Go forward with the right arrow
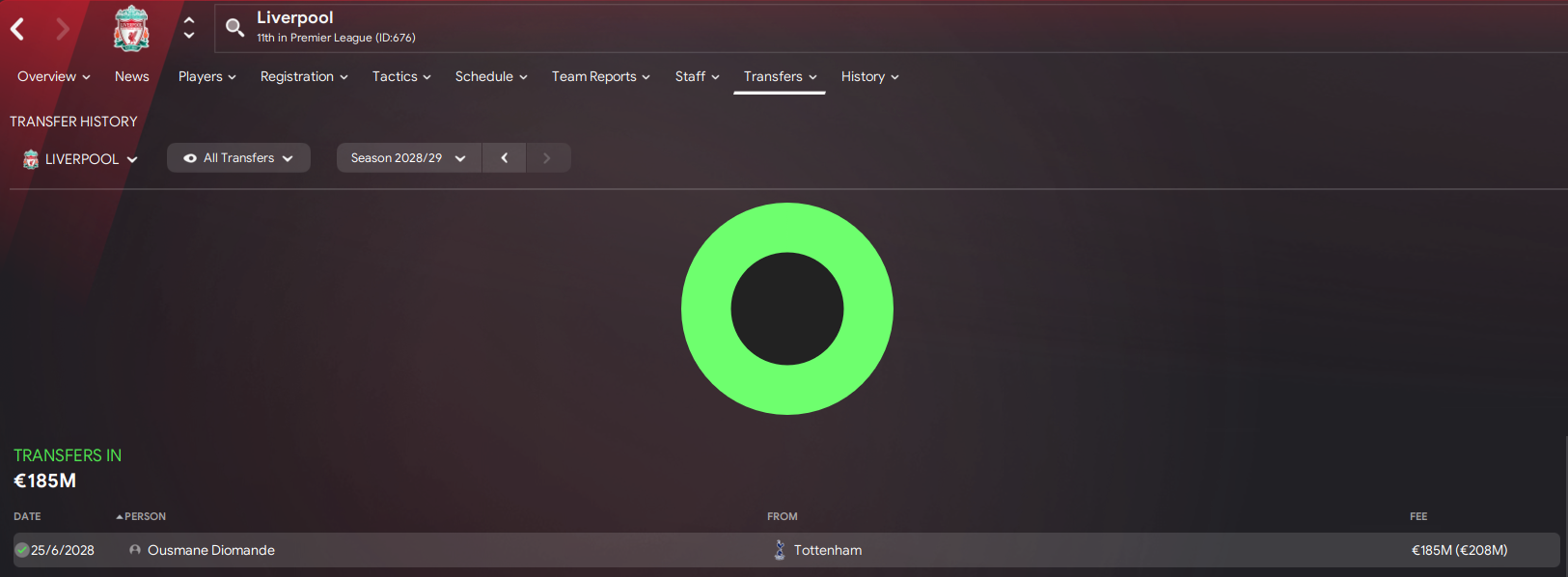 point(63,29)
